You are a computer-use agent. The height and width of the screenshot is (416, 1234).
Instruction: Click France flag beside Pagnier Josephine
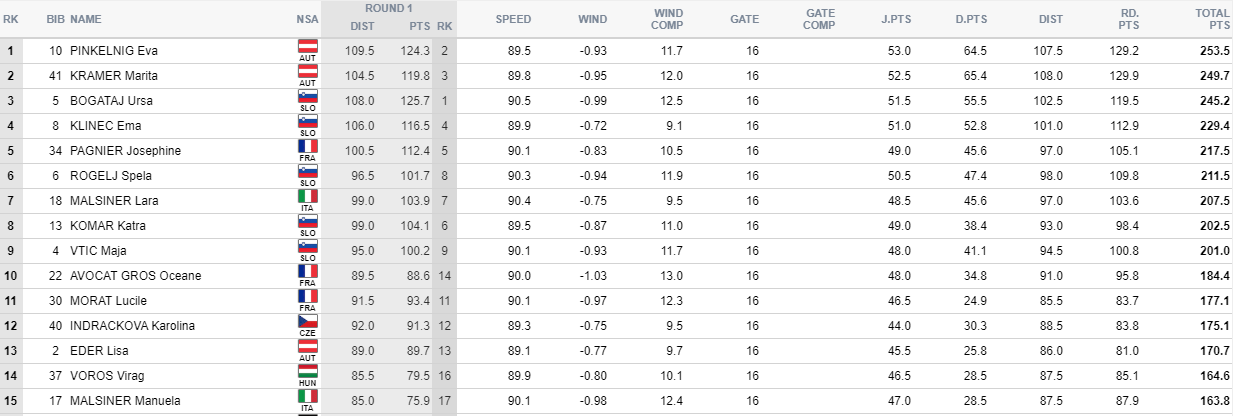[308, 147]
